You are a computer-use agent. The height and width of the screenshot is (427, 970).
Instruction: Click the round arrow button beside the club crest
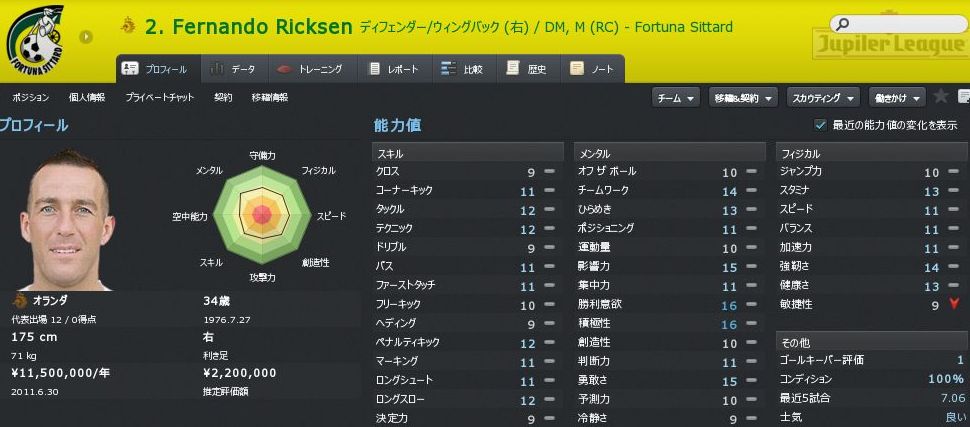(86, 37)
